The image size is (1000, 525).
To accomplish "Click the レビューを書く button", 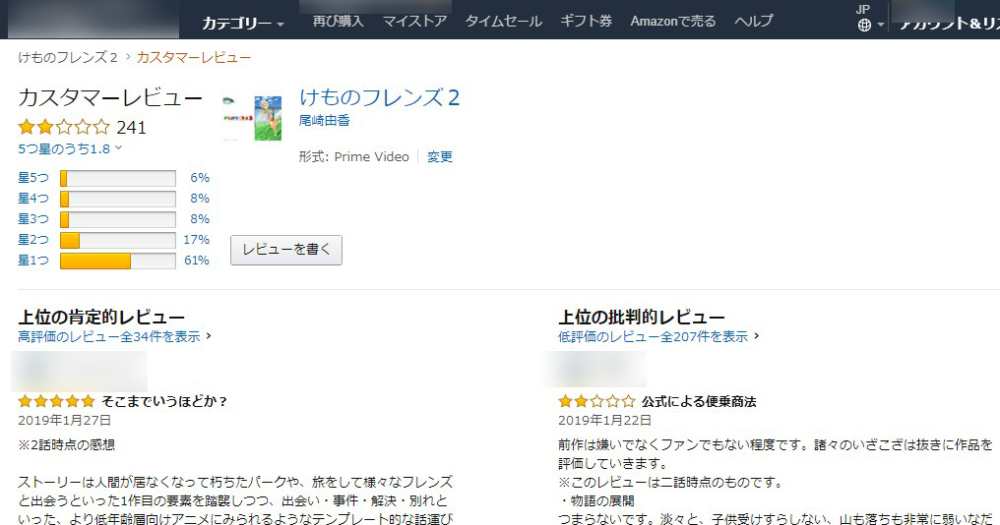I will pyautogui.click(x=286, y=250).
